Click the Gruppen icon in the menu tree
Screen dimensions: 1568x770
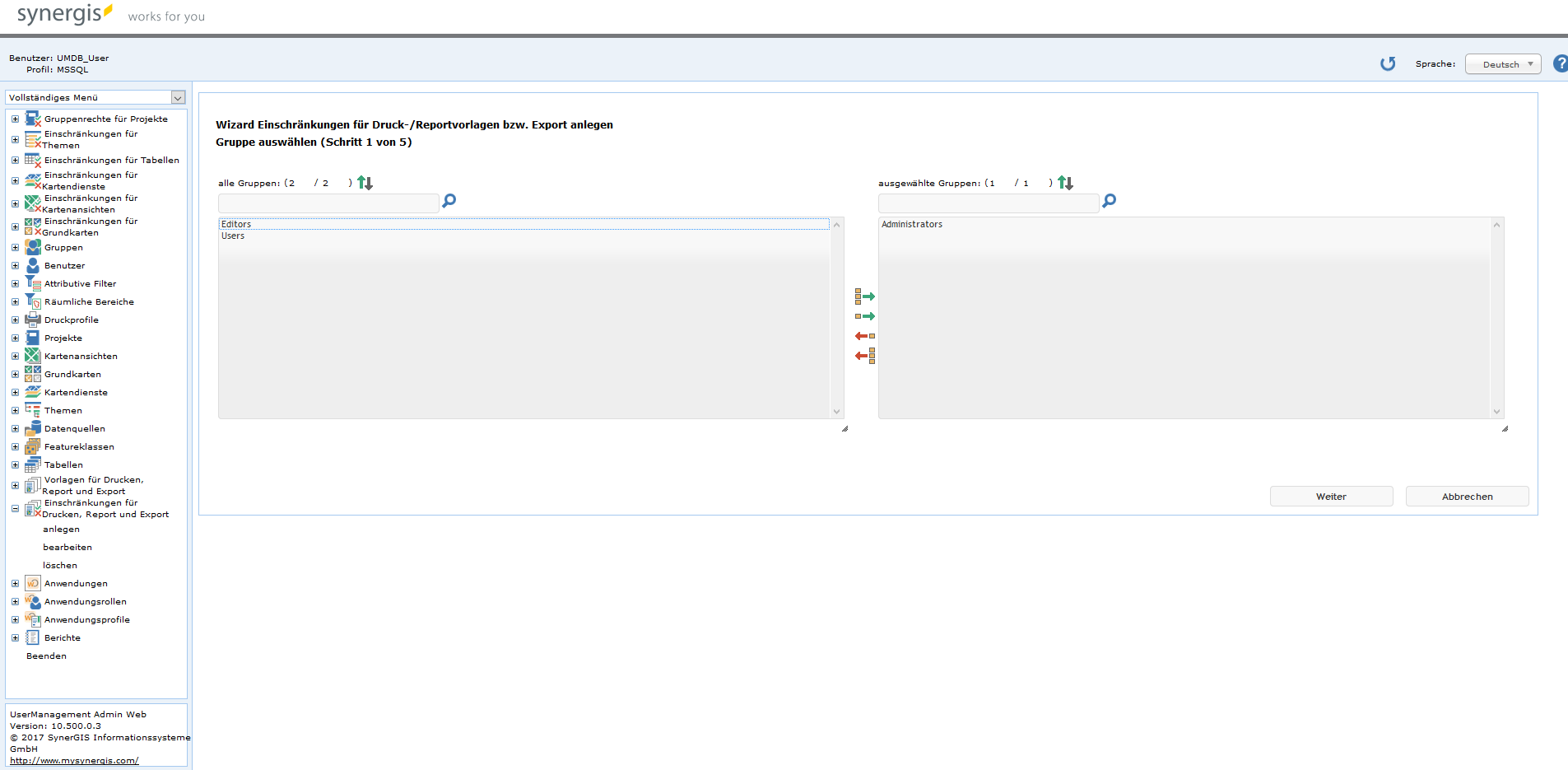click(33, 247)
